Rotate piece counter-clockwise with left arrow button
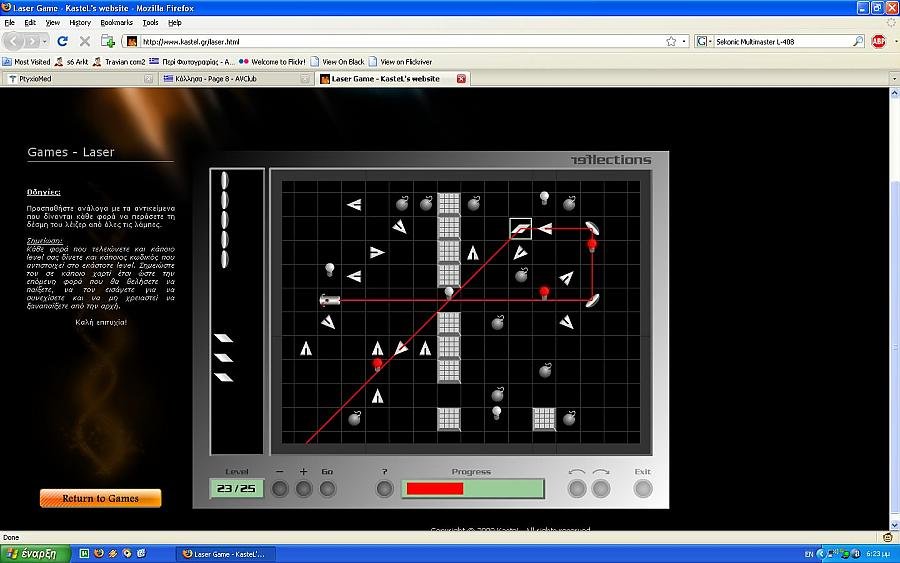The height and width of the screenshot is (563, 900). pos(577,489)
